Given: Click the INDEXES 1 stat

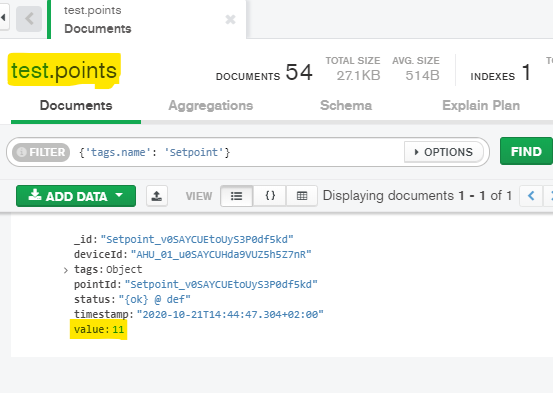Looking at the screenshot, I should tap(500, 72).
